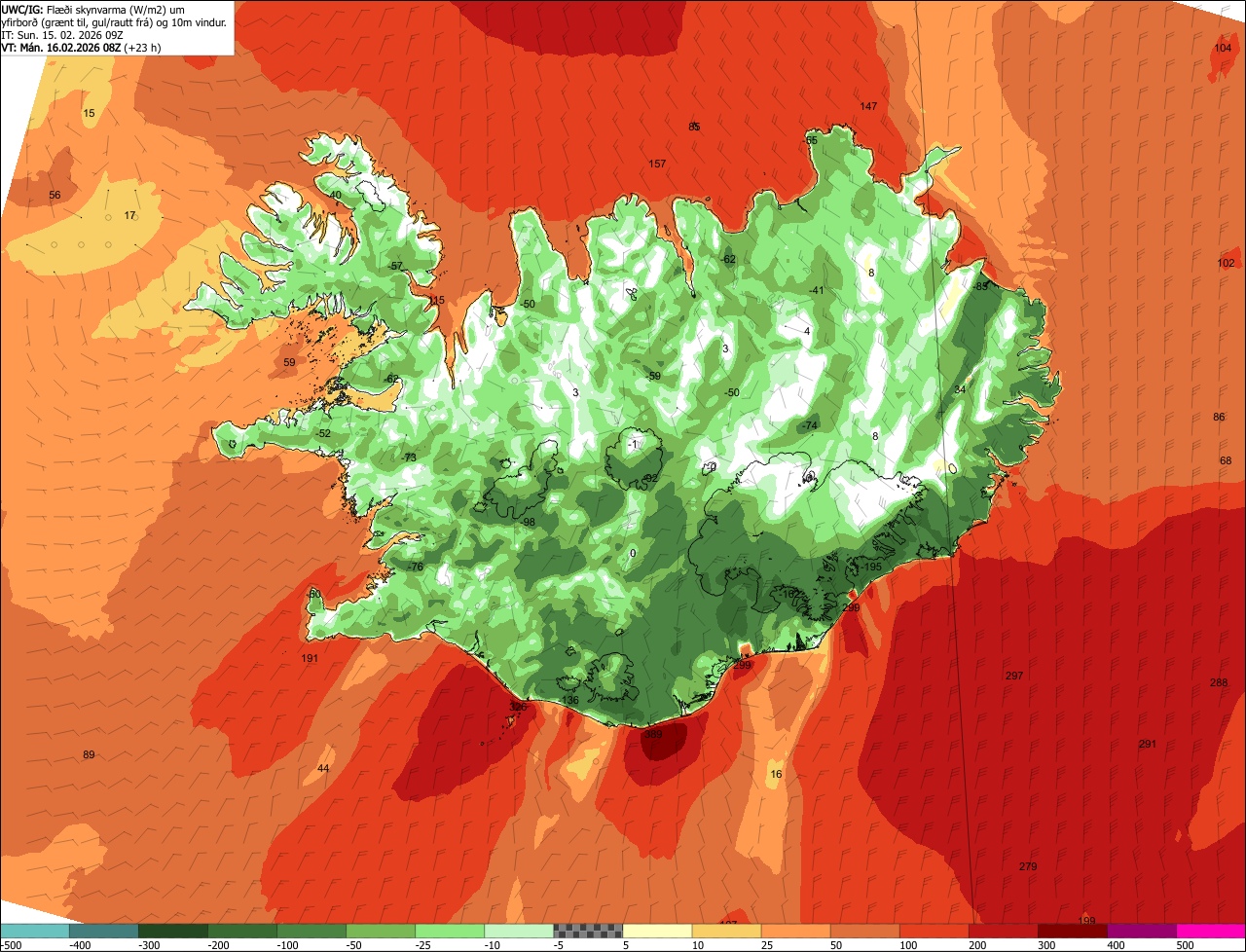Select the purple 400 to 500 legend swatch
The width and height of the screenshot is (1246, 952).
tap(1141, 931)
